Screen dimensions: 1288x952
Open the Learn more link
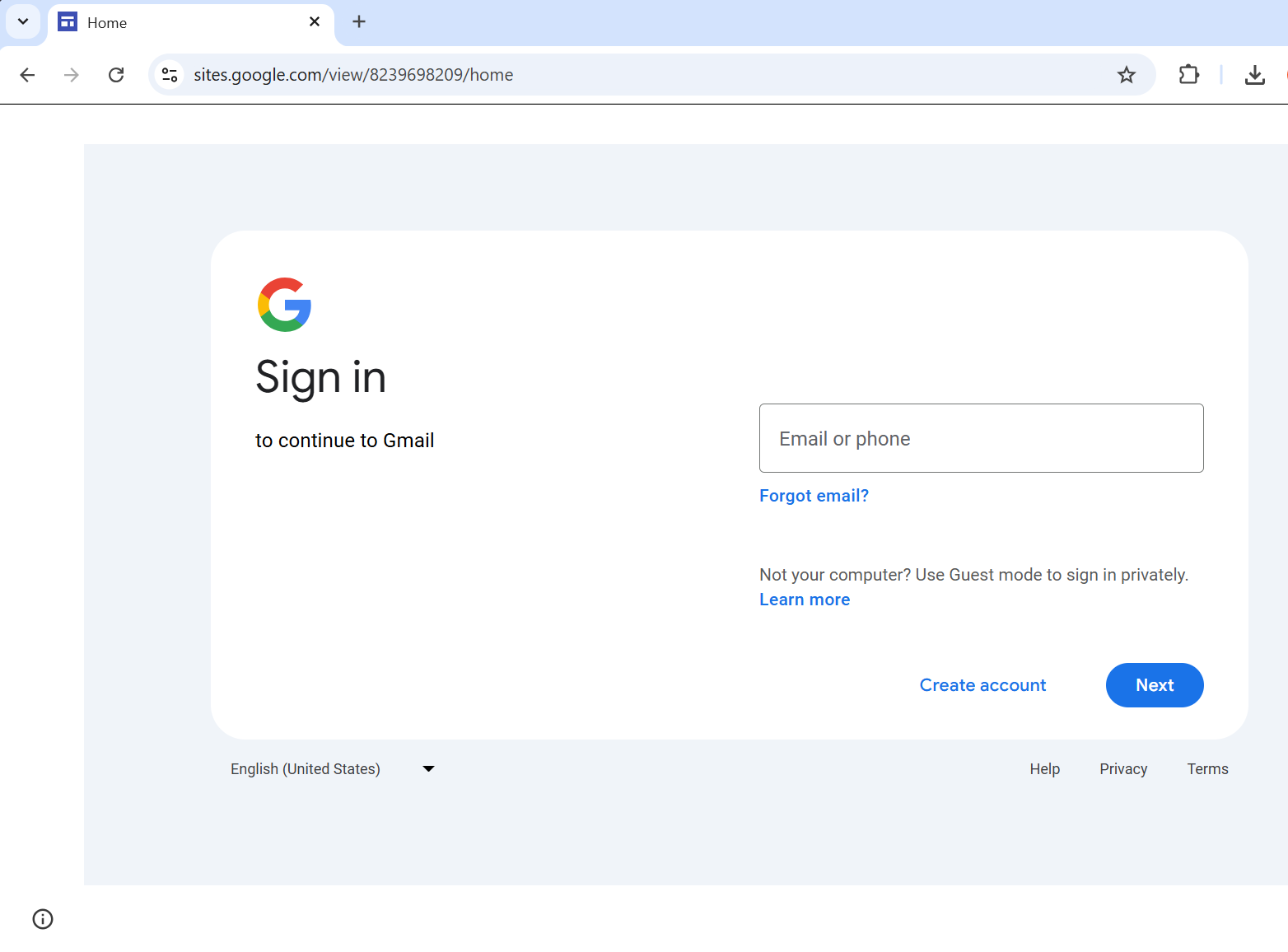(x=805, y=600)
